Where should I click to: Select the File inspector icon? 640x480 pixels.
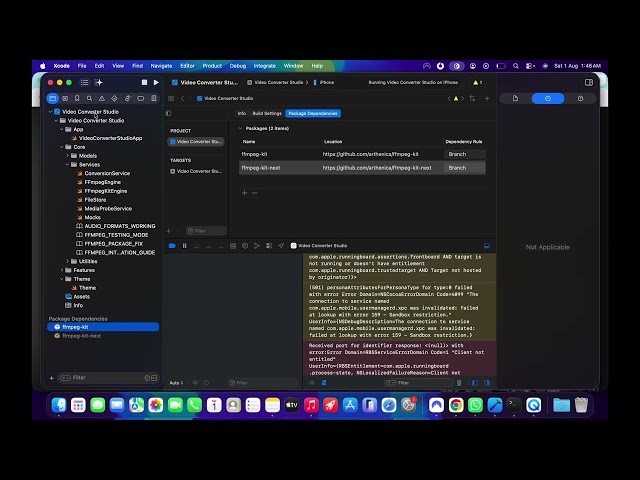pos(515,98)
